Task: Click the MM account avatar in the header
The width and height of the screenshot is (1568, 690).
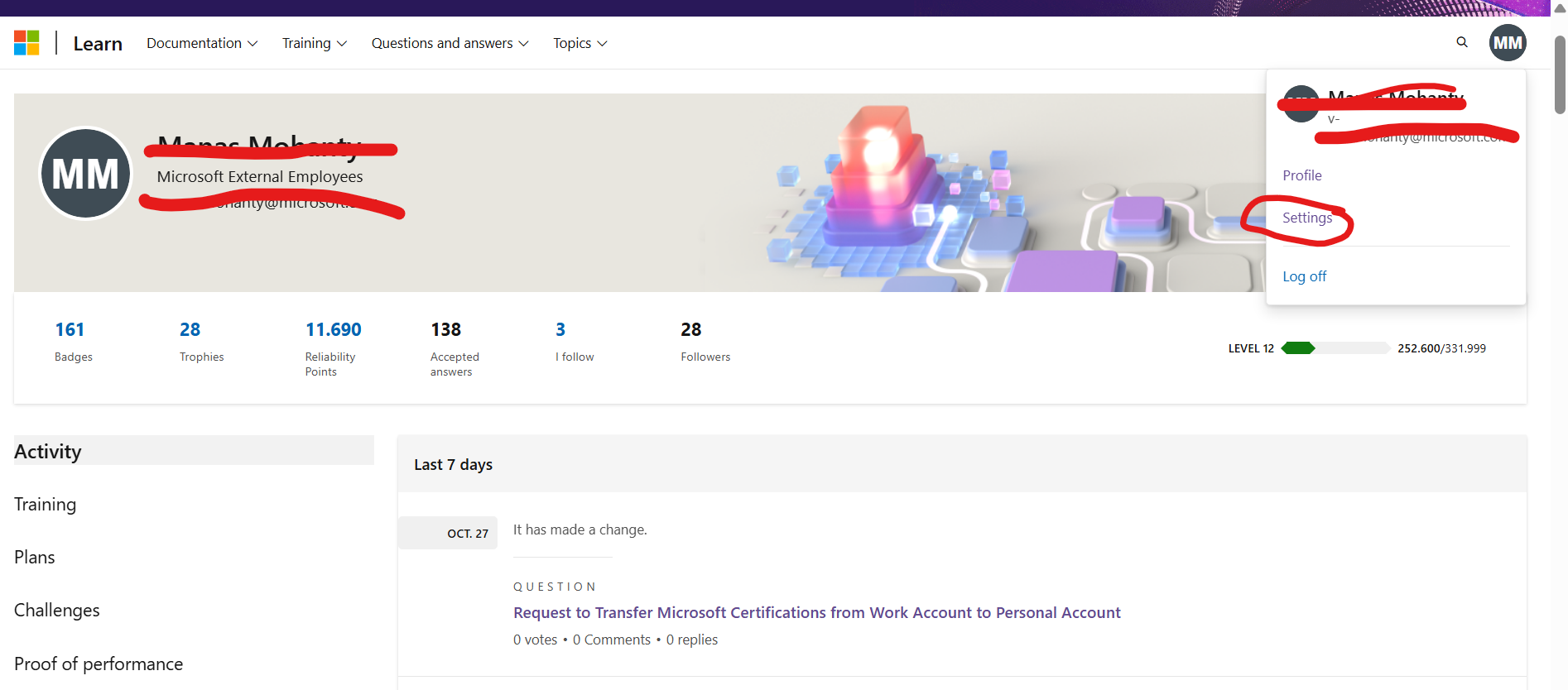Action: [1508, 43]
